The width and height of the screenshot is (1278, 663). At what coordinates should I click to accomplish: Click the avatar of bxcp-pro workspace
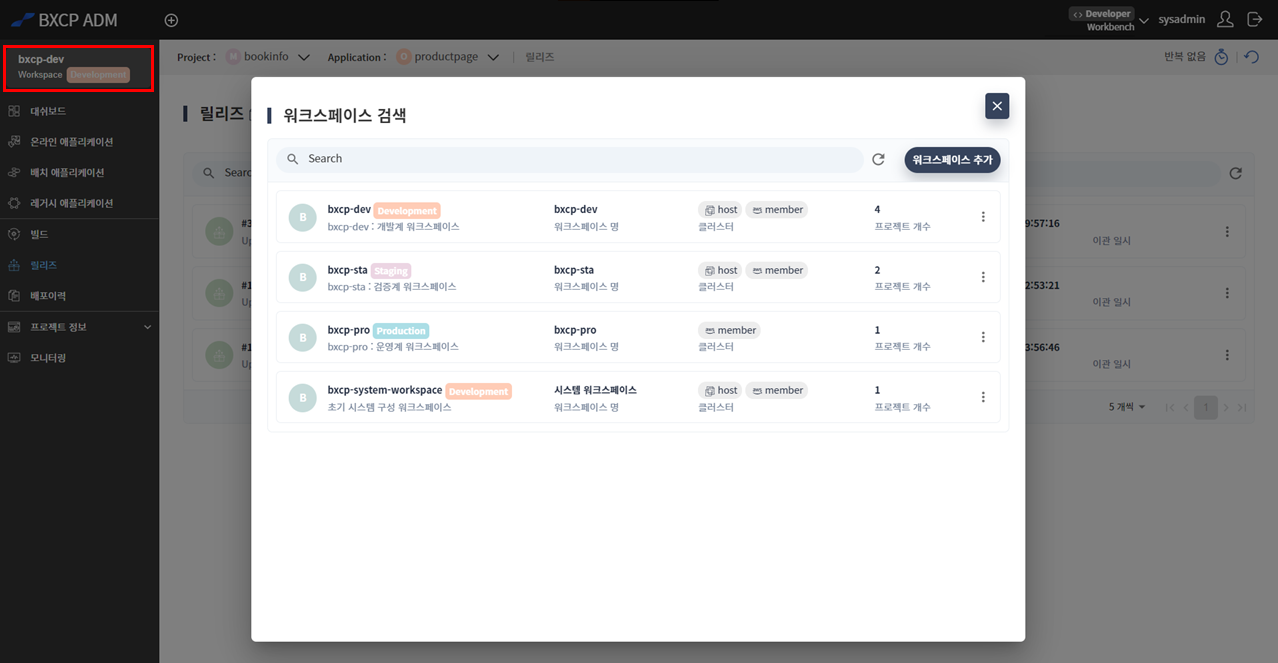[302, 337]
